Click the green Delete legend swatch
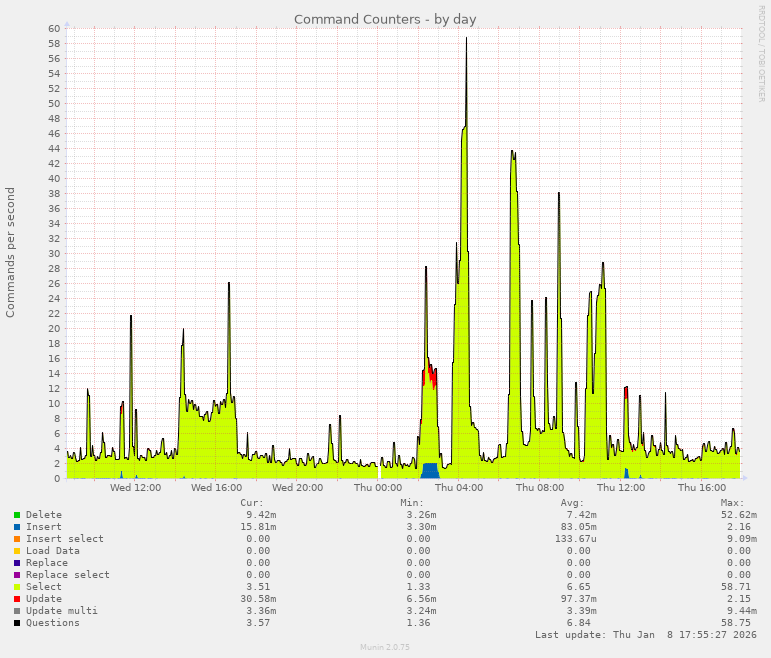This screenshot has width=771, height=658. (x=17, y=515)
